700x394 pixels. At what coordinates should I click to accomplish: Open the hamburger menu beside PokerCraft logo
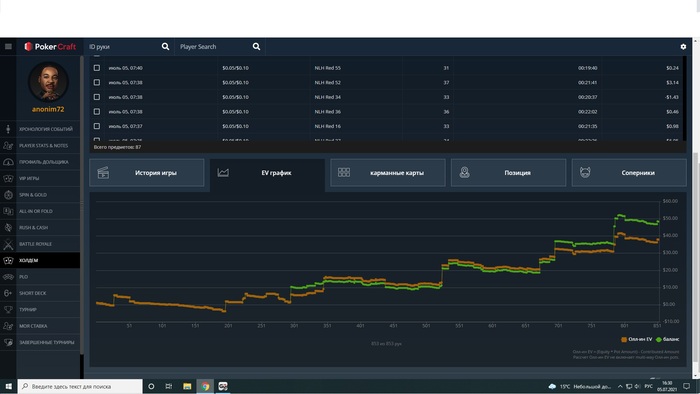pos(8,46)
